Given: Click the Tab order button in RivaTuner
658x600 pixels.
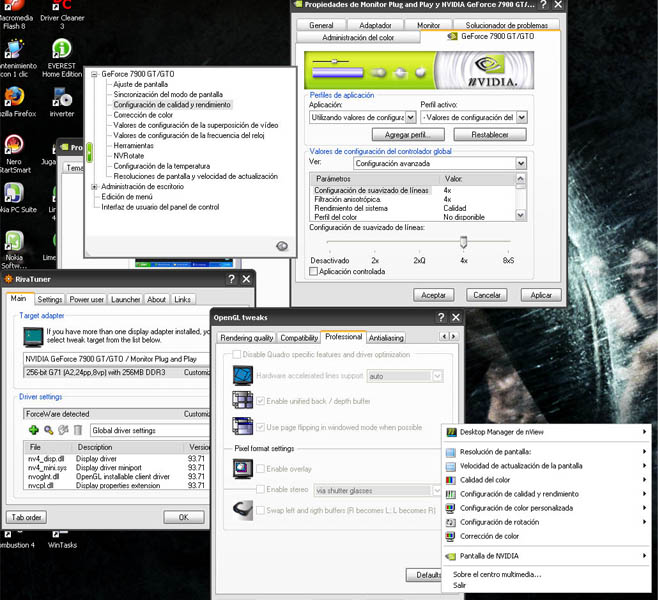Looking at the screenshot, I should point(26,517).
